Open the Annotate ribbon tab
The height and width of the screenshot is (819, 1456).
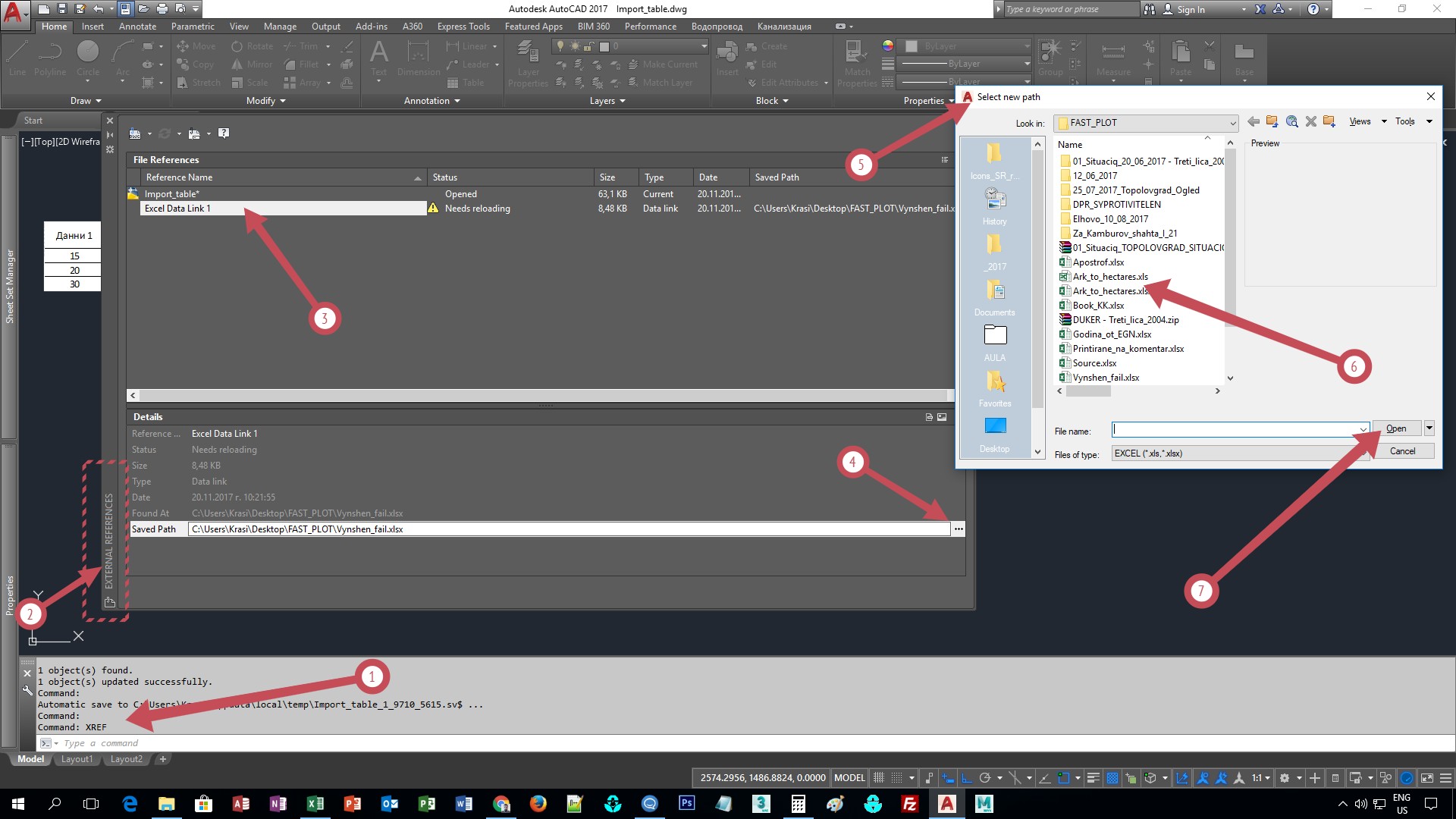(x=137, y=27)
